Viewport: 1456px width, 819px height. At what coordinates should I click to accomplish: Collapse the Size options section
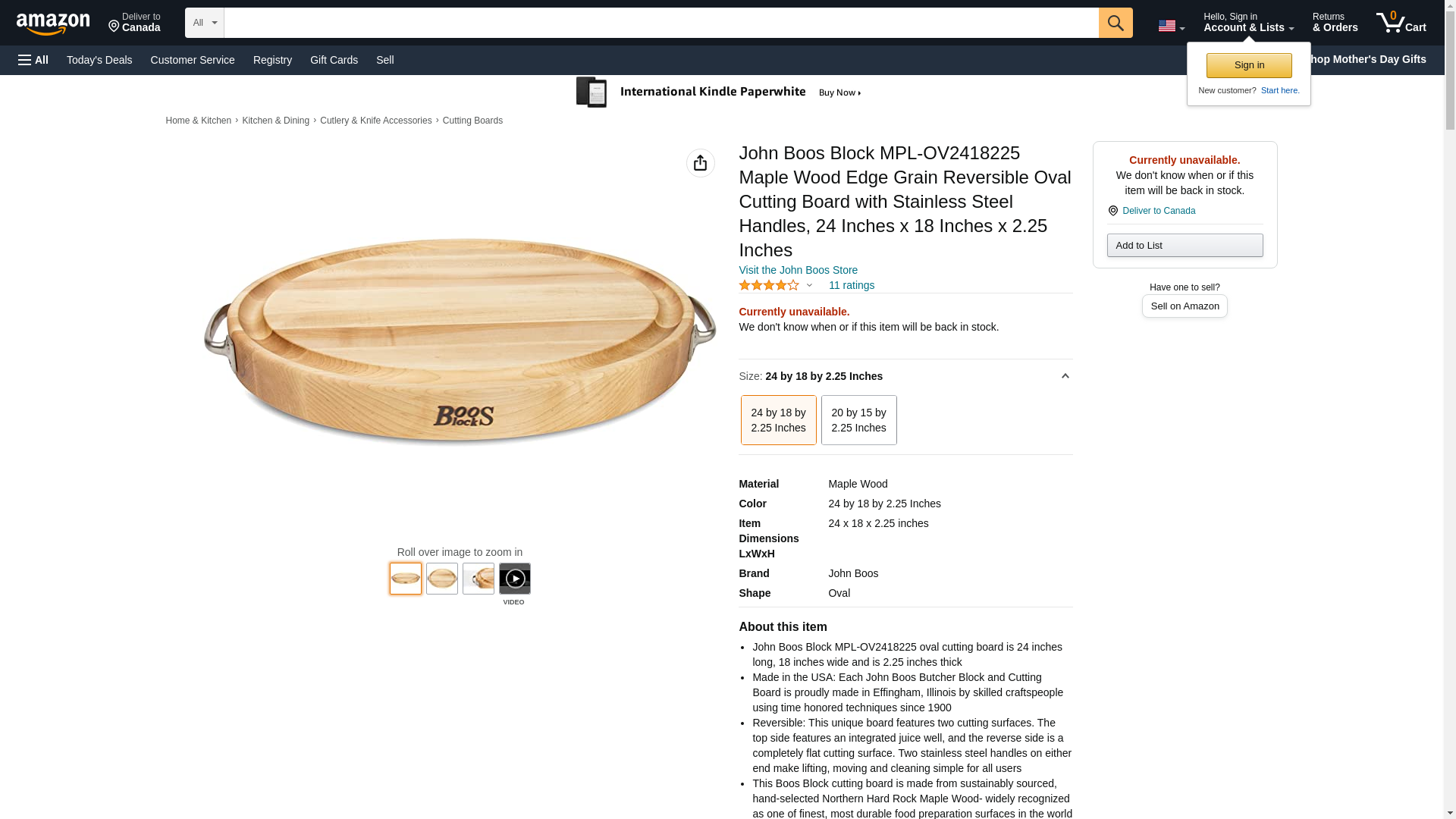click(x=1065, y=376)
